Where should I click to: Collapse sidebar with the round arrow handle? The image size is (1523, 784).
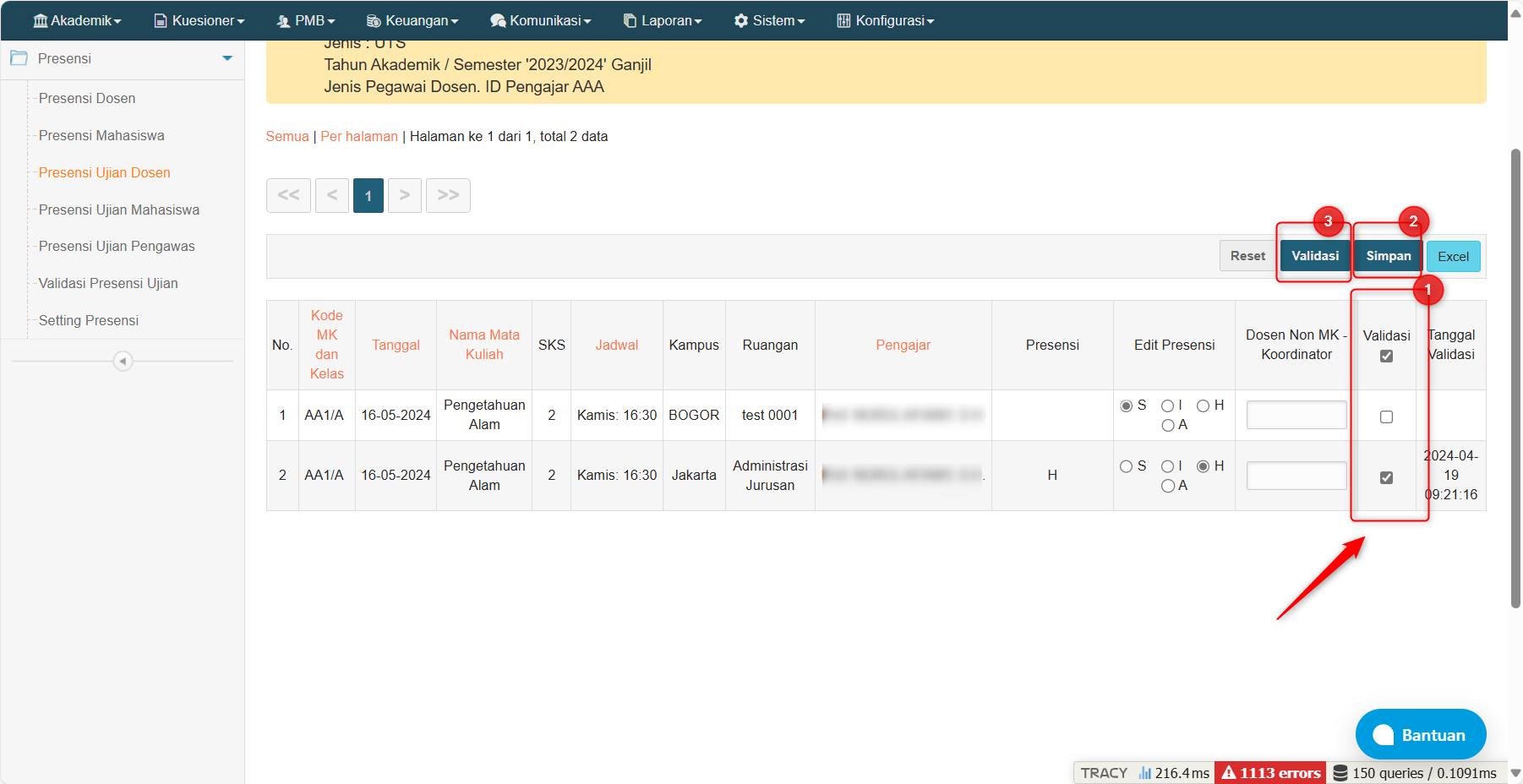(123, 362)
